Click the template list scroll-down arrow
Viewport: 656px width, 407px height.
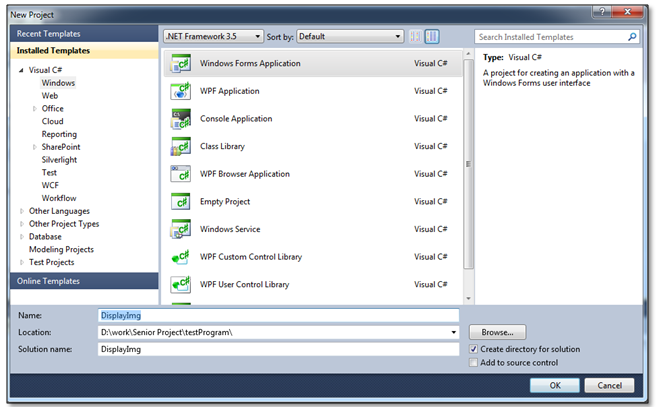pyautogui.click(x=469, y=298)
